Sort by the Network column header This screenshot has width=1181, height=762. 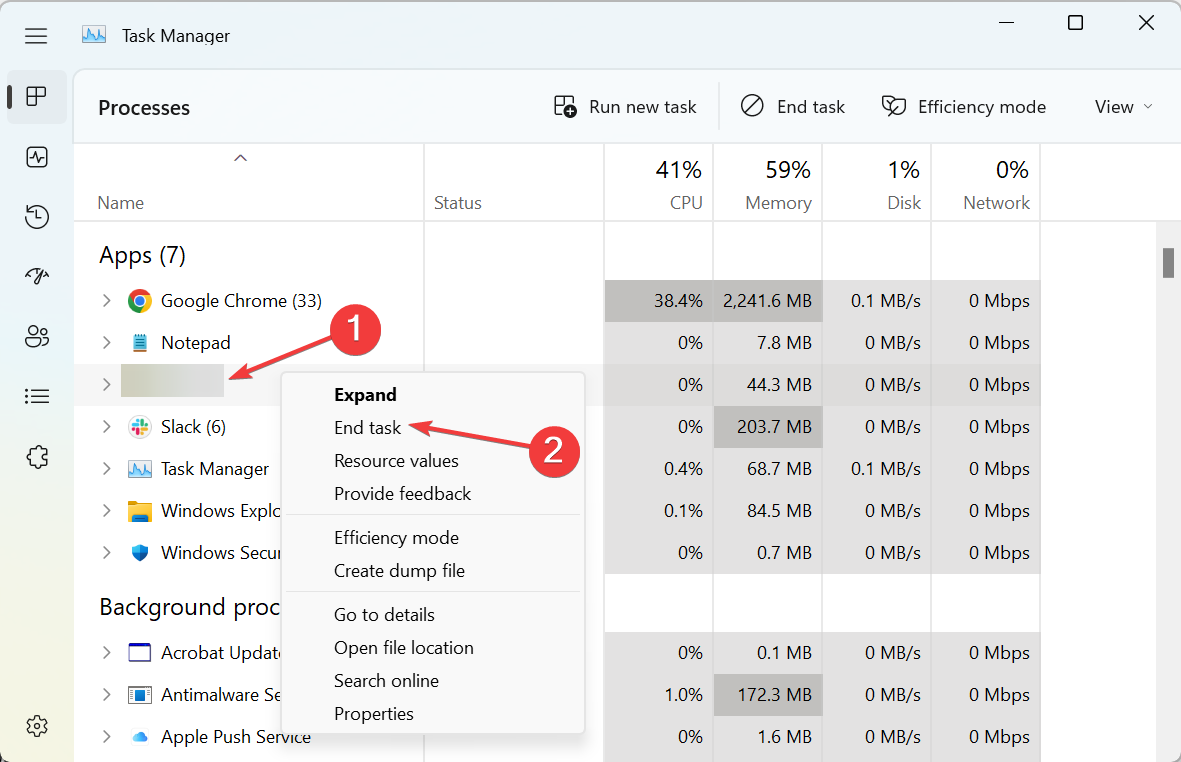coord(986,182)
